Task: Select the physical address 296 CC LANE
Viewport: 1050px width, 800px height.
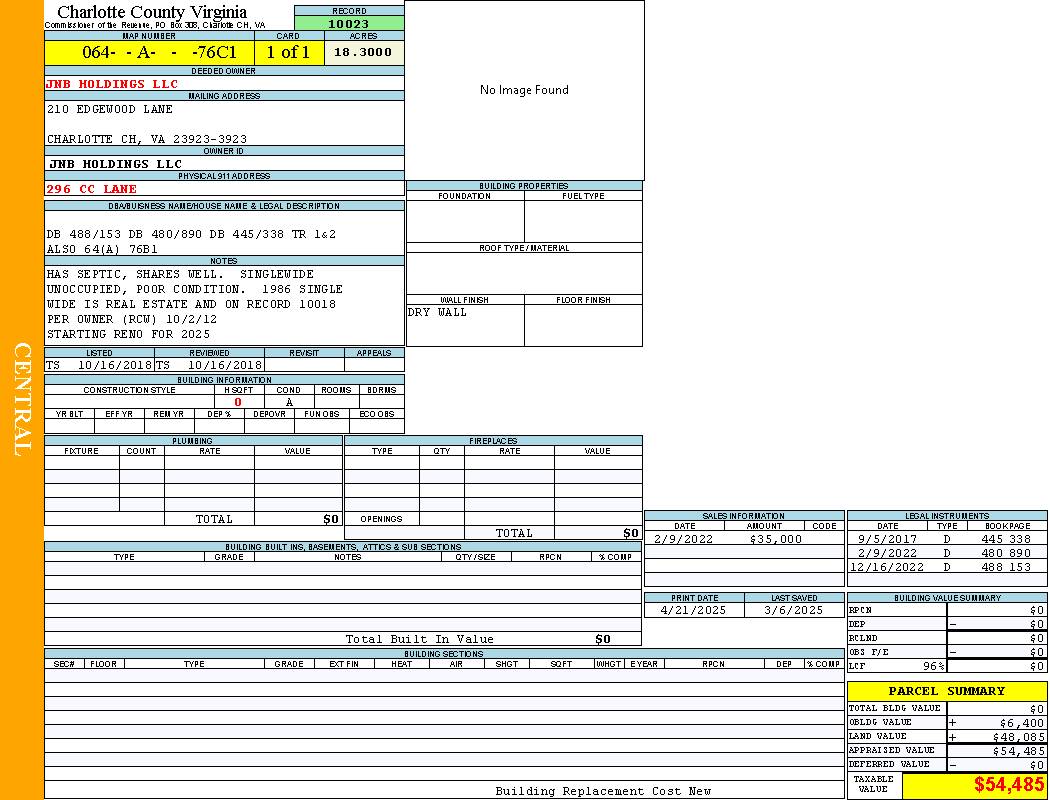Action: coord(92,189)
